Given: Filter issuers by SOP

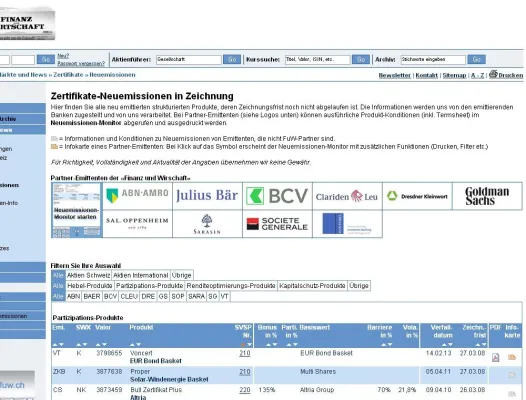Looking at the screenshot, I should pos(178,296).
